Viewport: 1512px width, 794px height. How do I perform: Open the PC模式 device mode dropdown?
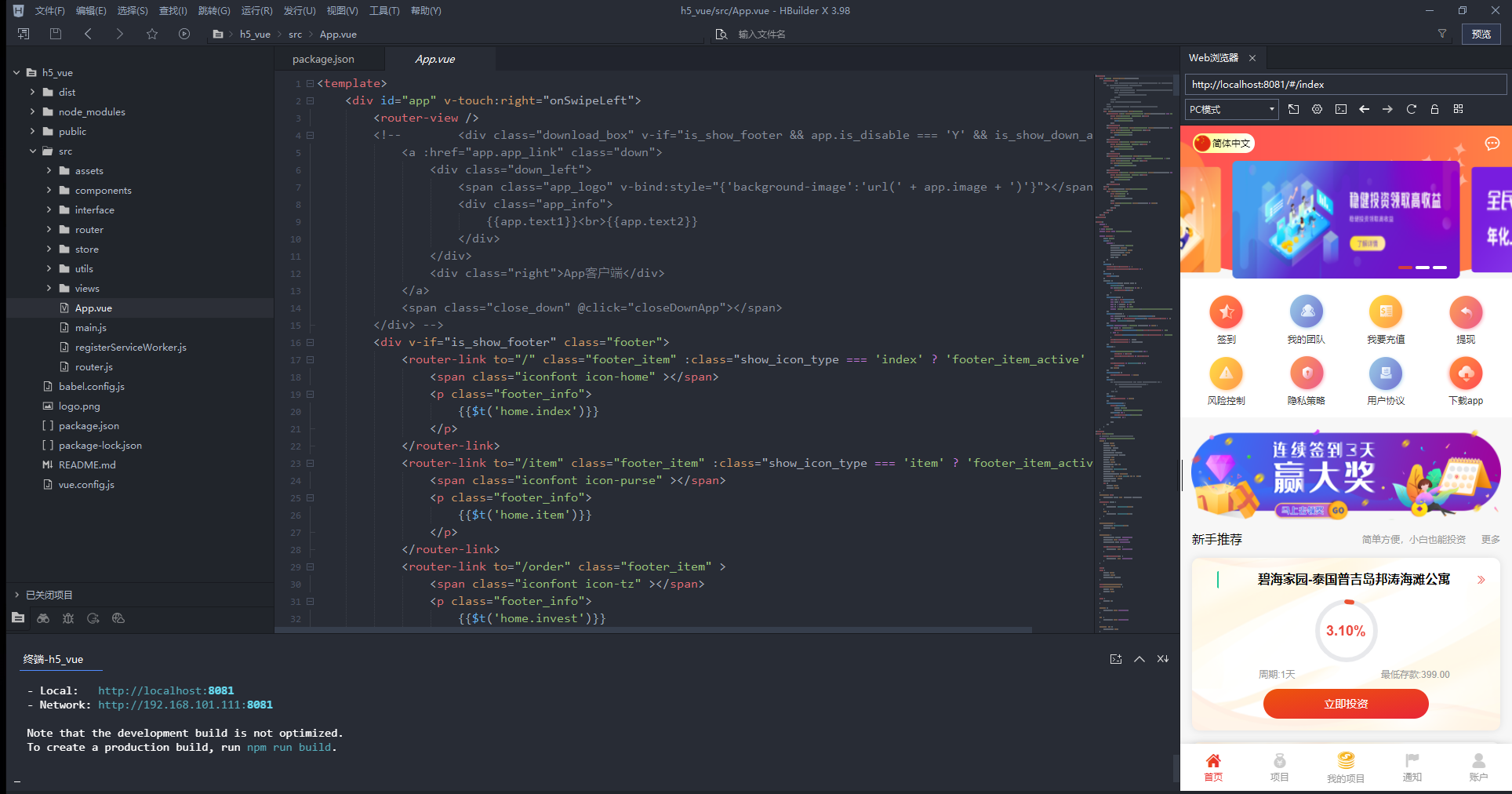coord(1231,109)
